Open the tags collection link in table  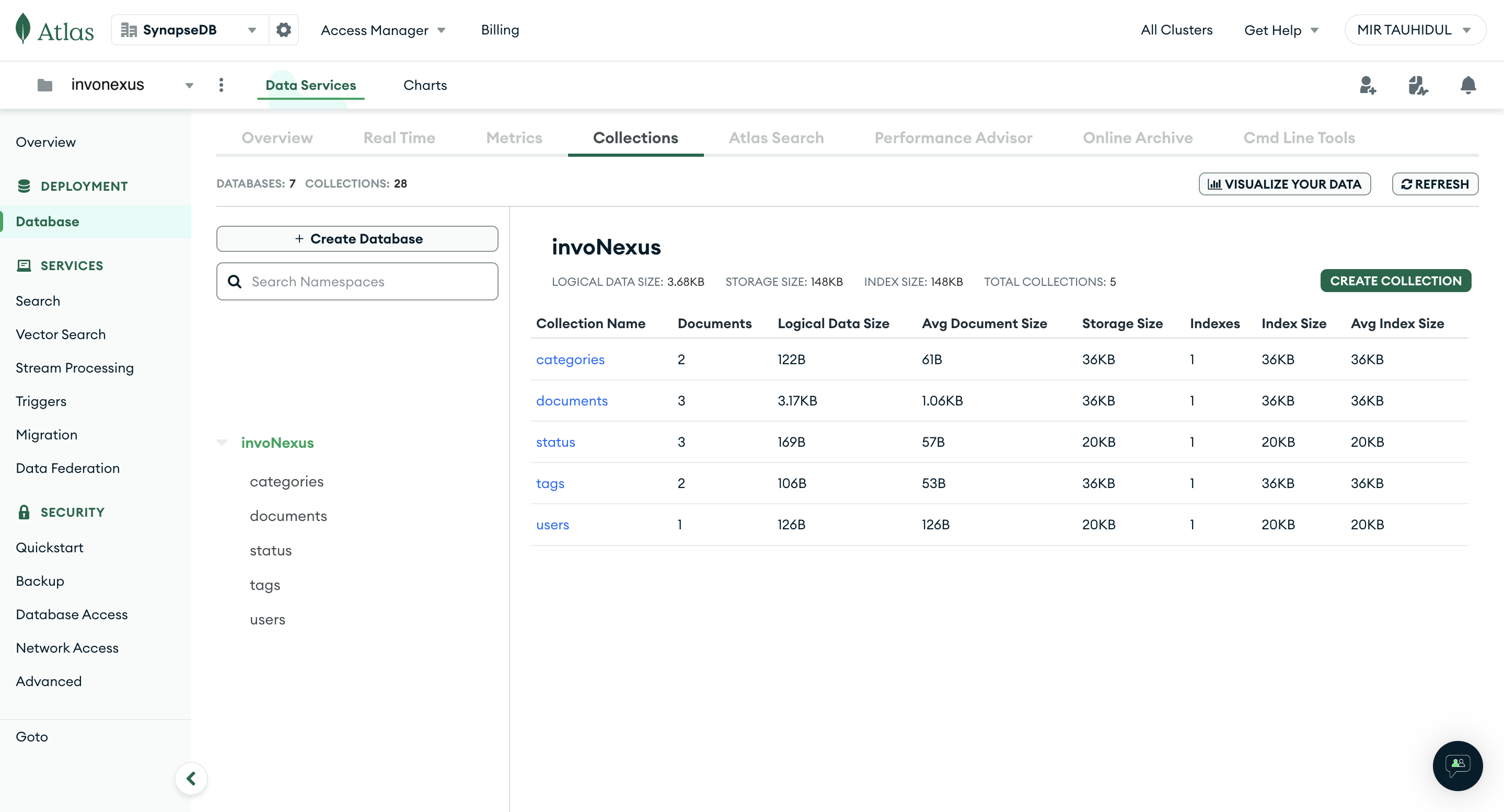tap(550, 483)
